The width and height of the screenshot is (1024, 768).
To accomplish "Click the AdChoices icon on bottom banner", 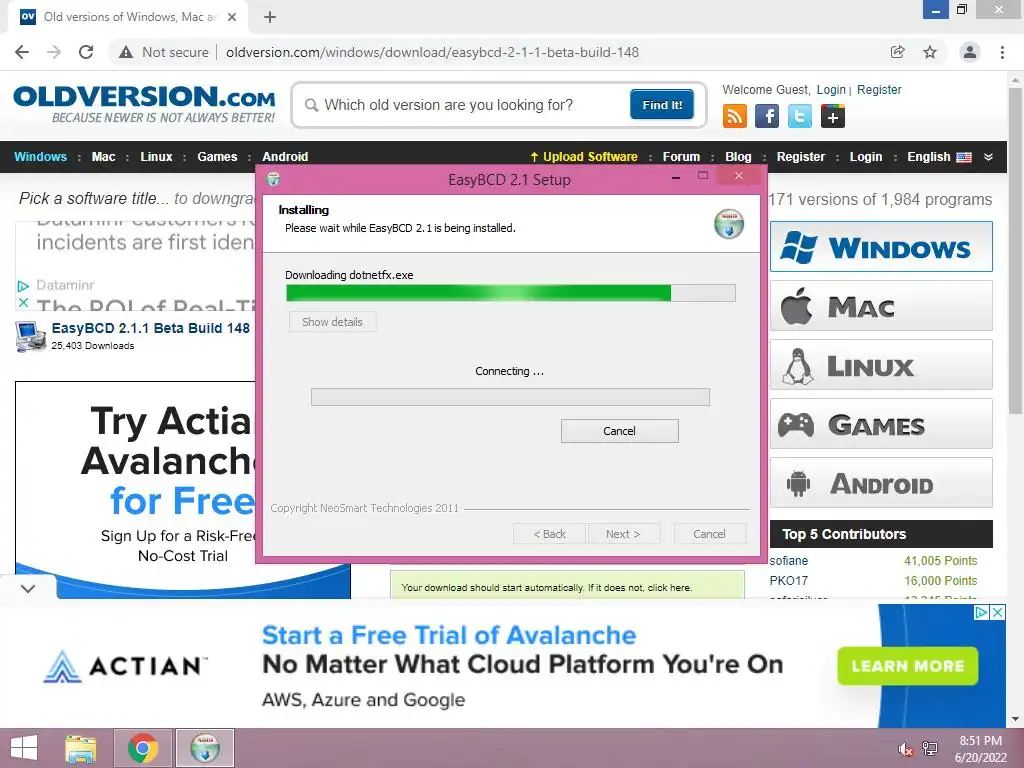I will (981, 612).
